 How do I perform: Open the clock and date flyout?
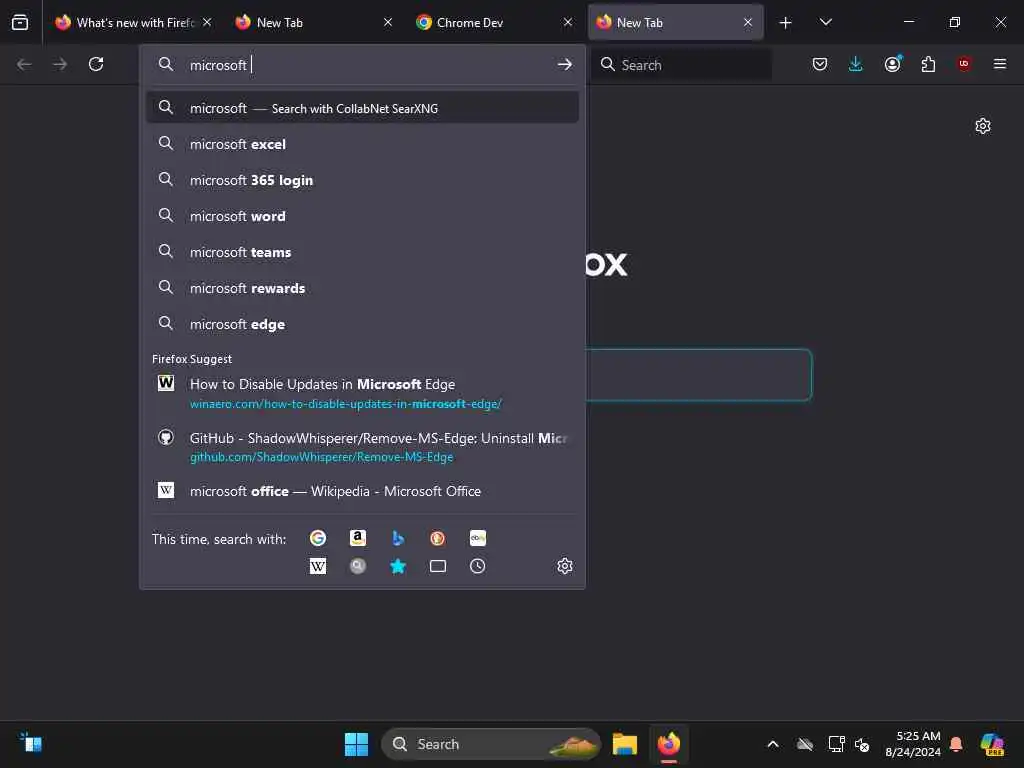pyautogui.click(x=912, y=744)
